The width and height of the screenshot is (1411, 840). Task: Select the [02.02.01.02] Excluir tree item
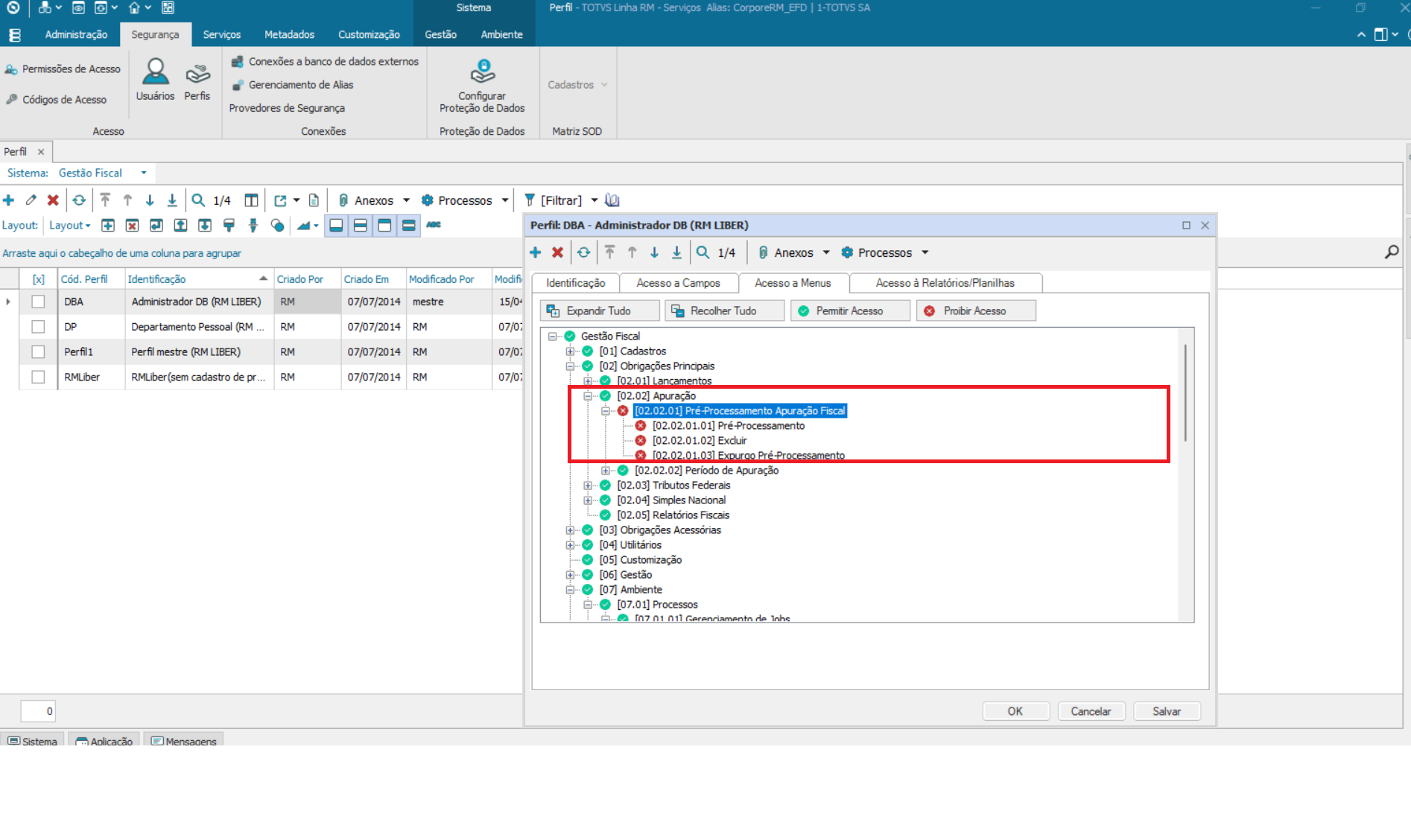[x=700, y=441]
